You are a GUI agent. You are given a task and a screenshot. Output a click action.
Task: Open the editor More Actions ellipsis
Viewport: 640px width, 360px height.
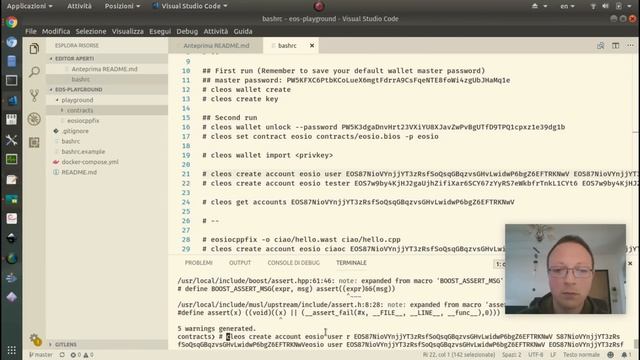[630, 45]
